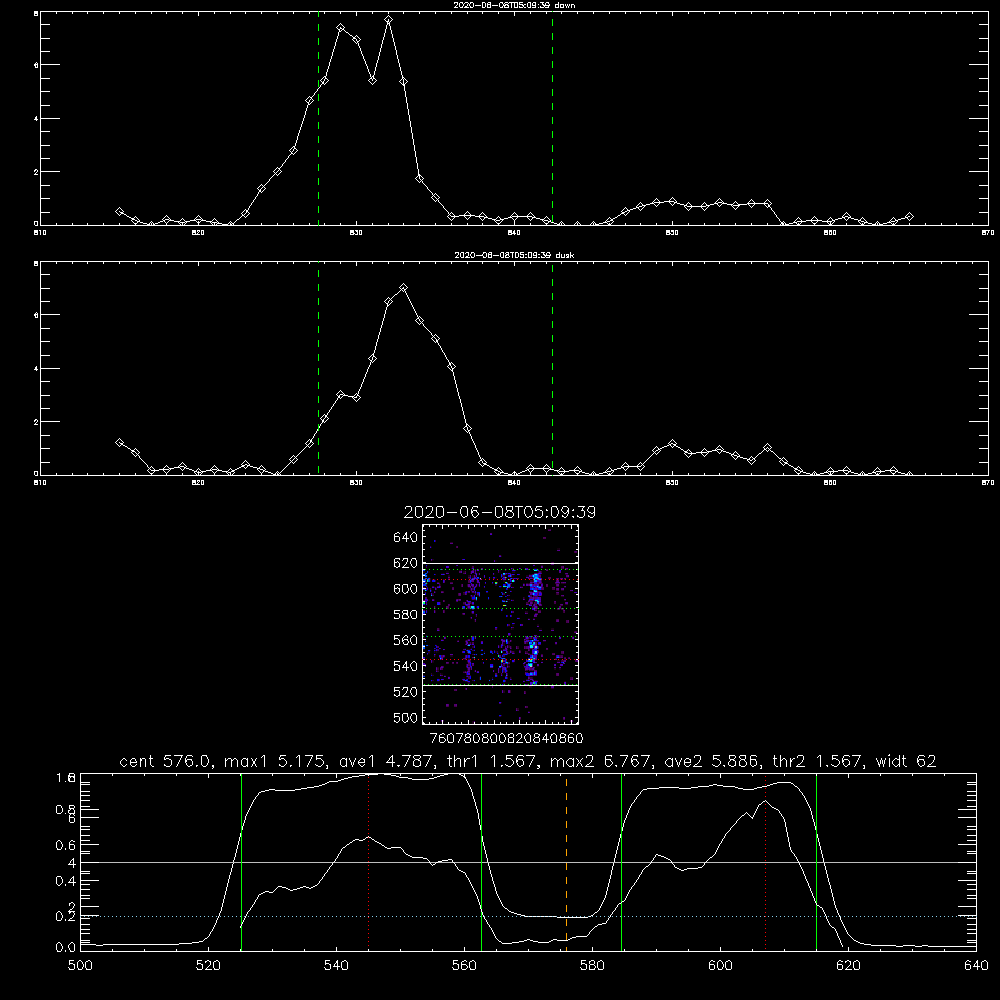Click the heatmap y-axis label 600
The width and height of the screenshot is (1000, 1000).
406,589
